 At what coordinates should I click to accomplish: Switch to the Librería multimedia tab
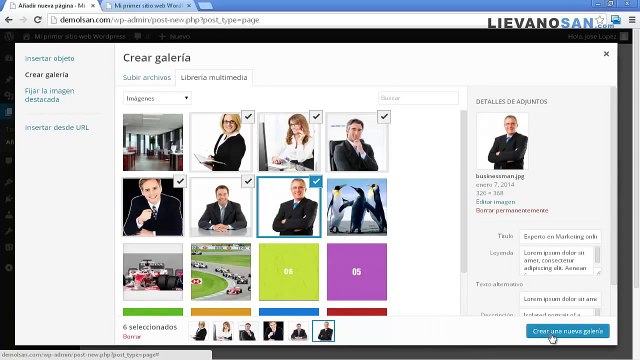[x=214, y=78]
